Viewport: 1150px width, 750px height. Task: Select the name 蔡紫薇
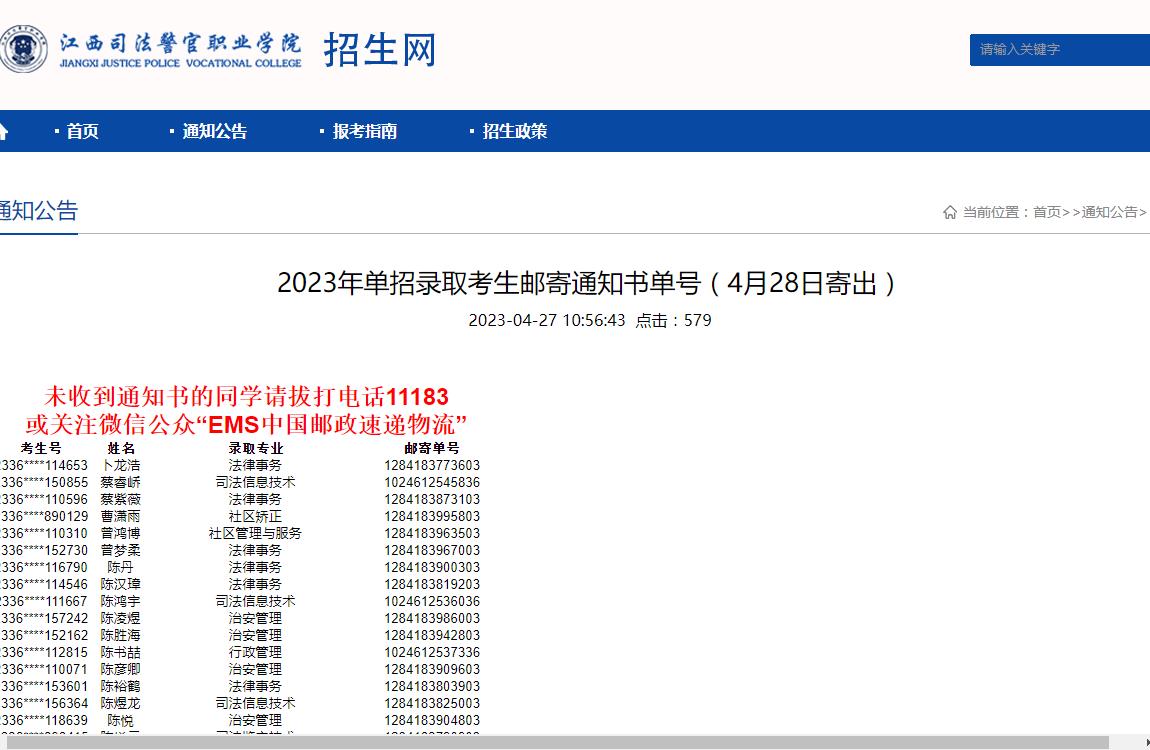coord(121,499)
